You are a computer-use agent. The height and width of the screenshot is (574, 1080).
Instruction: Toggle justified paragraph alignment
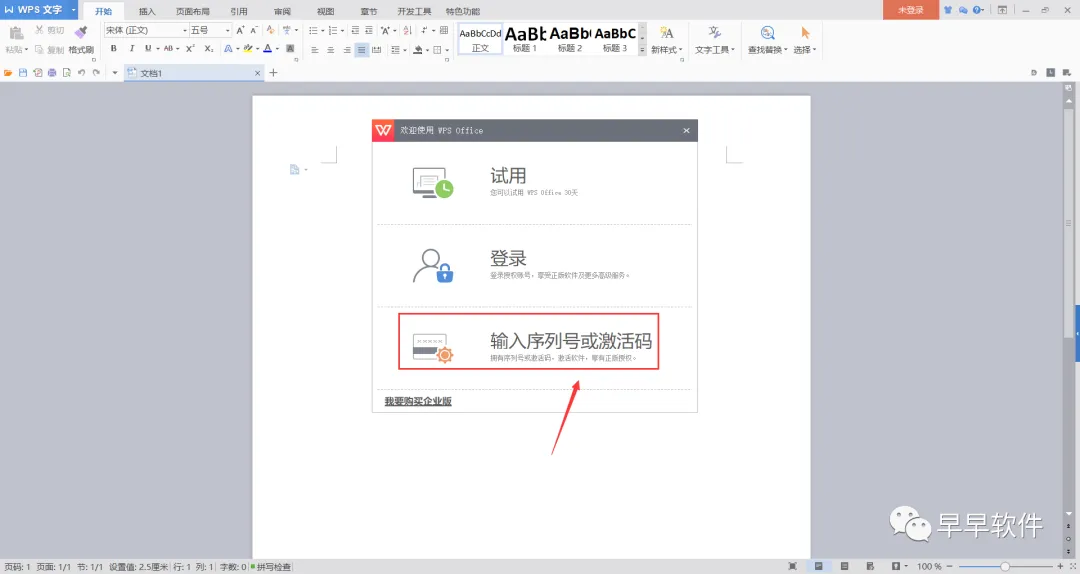coord(362,50)
